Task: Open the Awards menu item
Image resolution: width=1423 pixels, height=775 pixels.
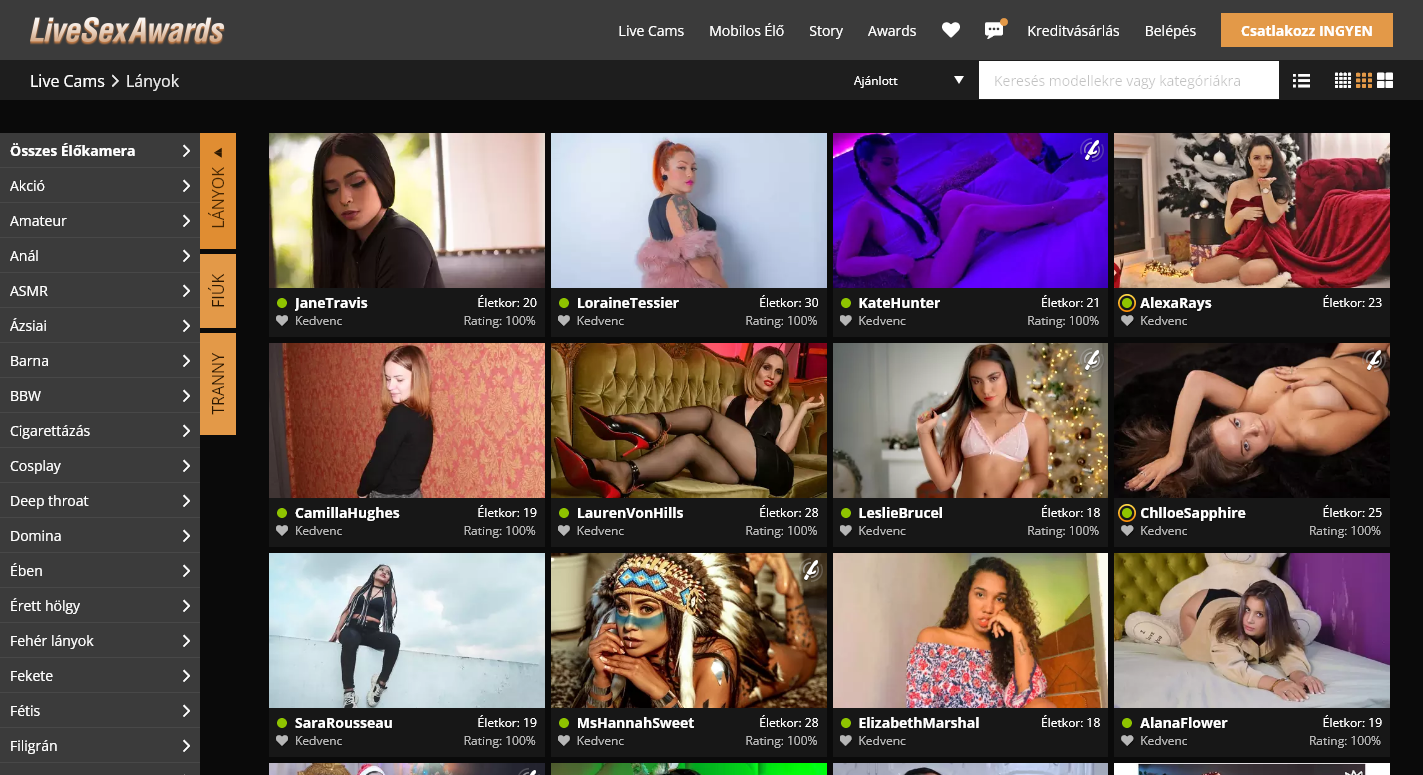Action: pos(891,31)
